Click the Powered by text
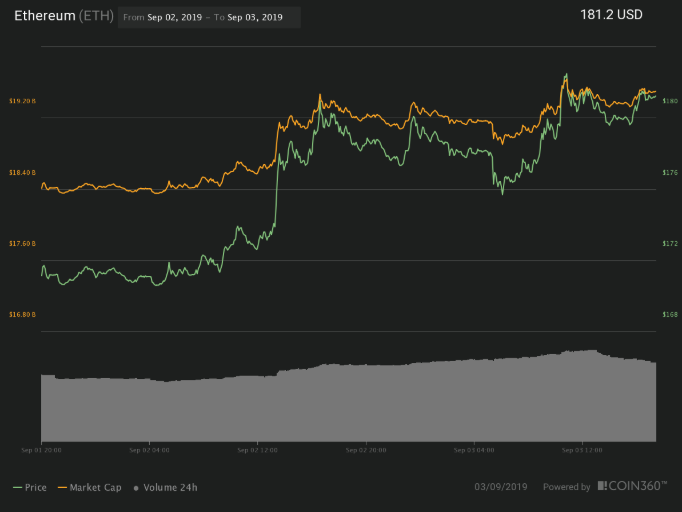This screenshot has width=682, height=512. pyautogui.click(x=566, y=487)
